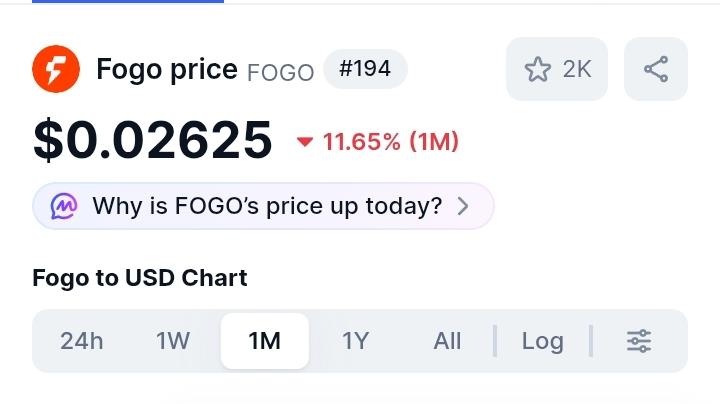Click the red down-triangle price change indicator
The height and width of the screenshot is (404, 720).
point(305,142)
